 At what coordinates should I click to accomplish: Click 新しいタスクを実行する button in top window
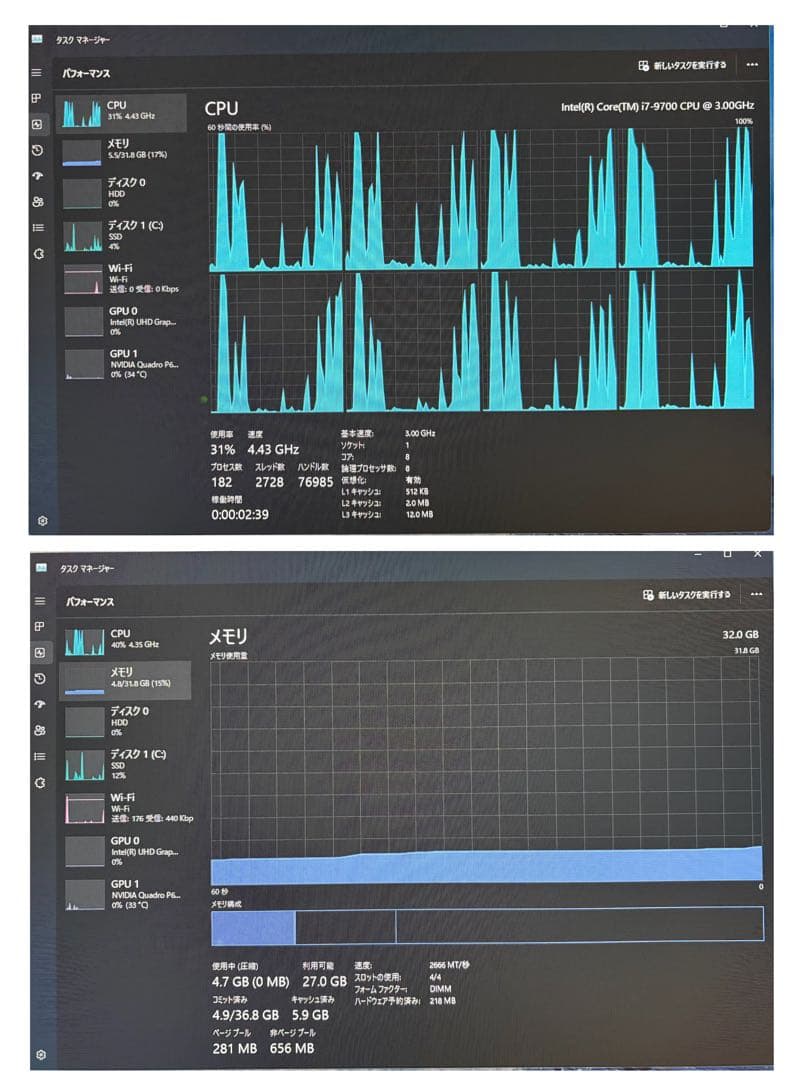click(682, 64)
